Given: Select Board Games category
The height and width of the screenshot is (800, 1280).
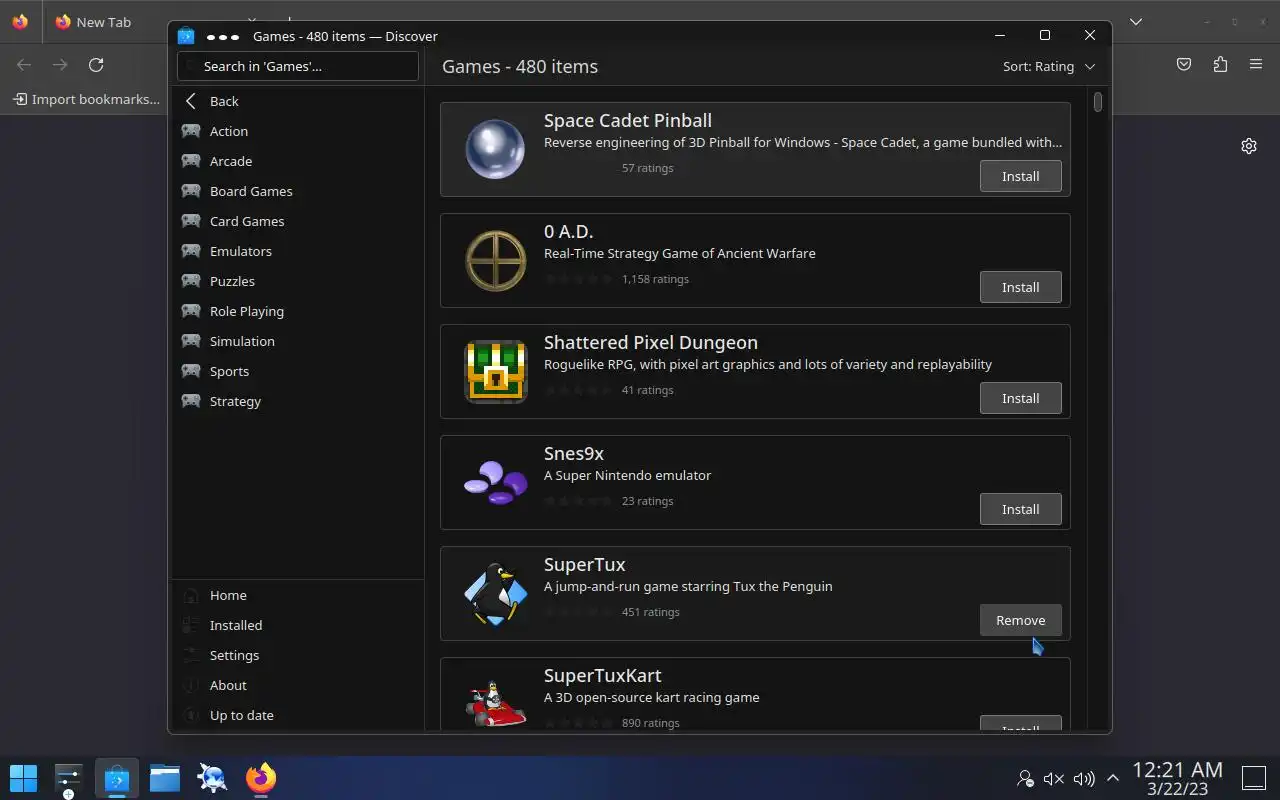Looking at the screenshot, I should coord(298,191).
